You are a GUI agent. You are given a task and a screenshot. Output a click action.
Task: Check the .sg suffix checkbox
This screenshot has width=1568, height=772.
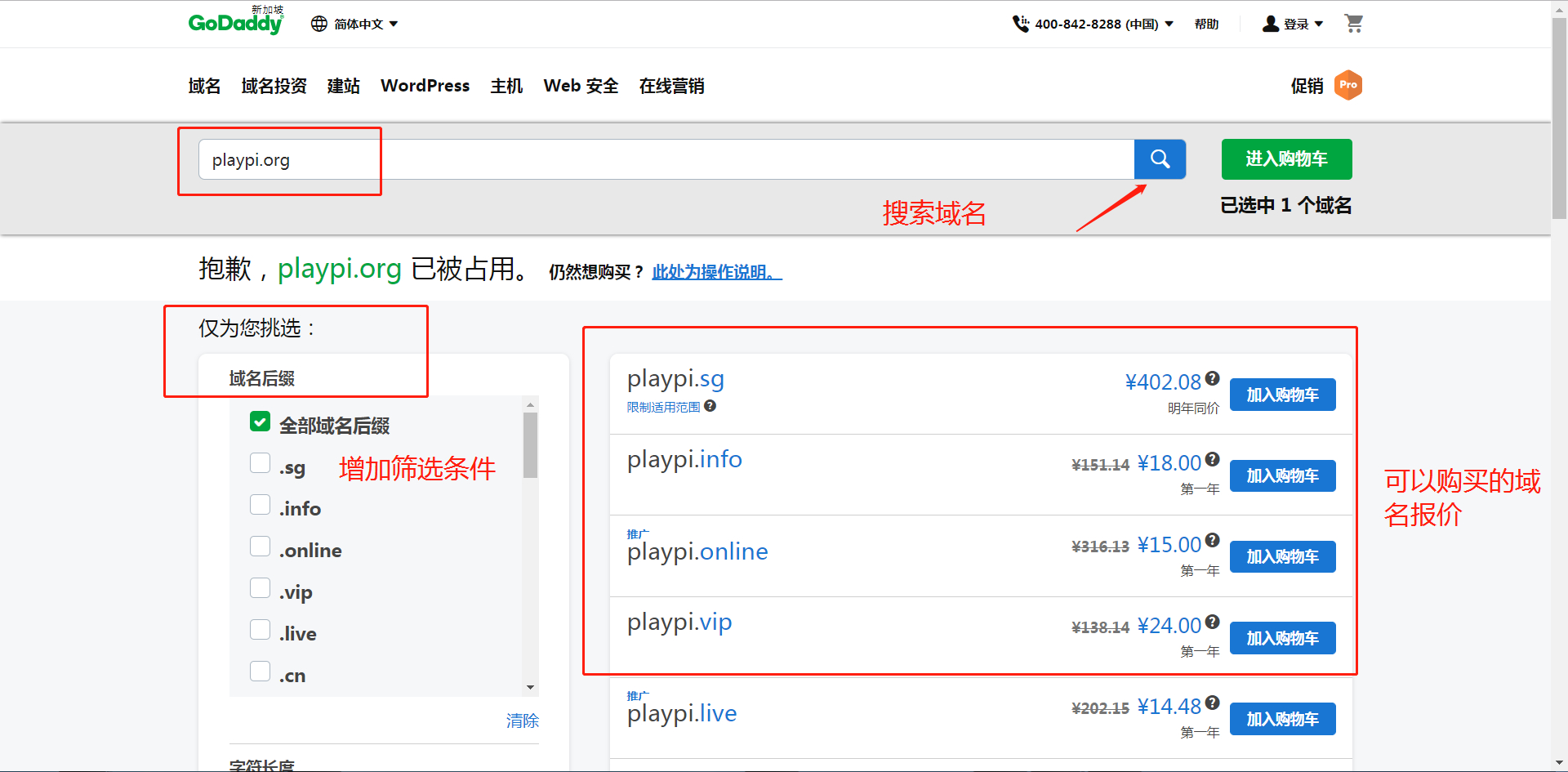coord(260,463)
